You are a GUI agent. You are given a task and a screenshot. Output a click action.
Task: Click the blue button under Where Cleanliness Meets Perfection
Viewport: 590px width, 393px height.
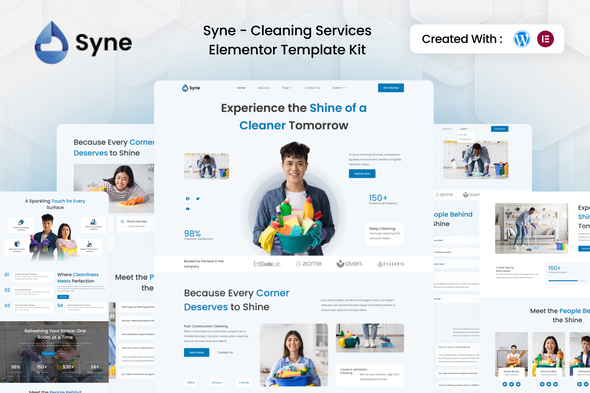pos(63,297)
